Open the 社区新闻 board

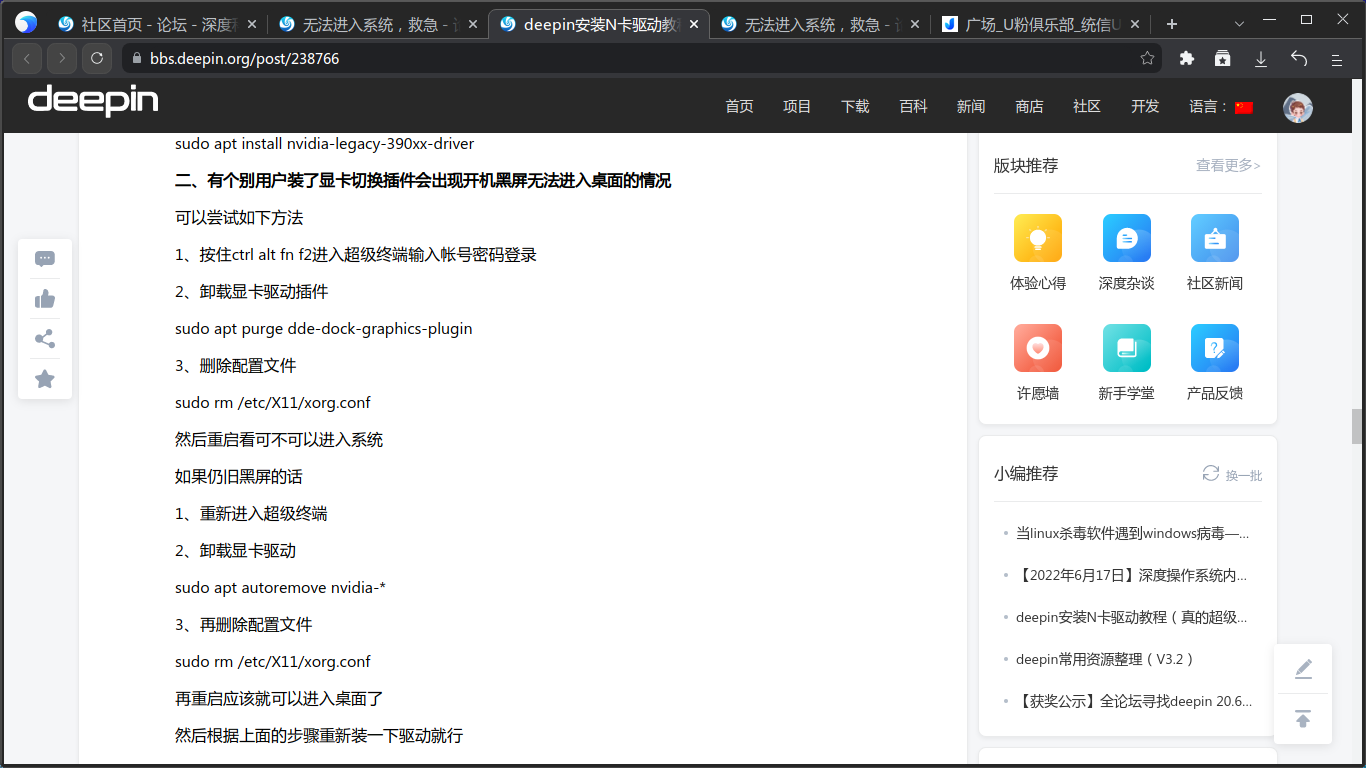(1215, 252)
